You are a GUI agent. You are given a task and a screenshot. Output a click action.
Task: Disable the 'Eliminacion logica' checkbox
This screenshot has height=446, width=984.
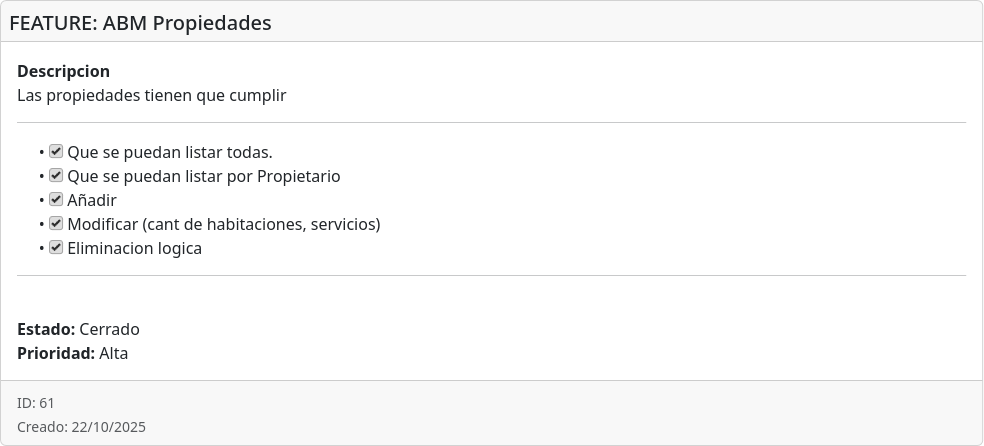56,248
